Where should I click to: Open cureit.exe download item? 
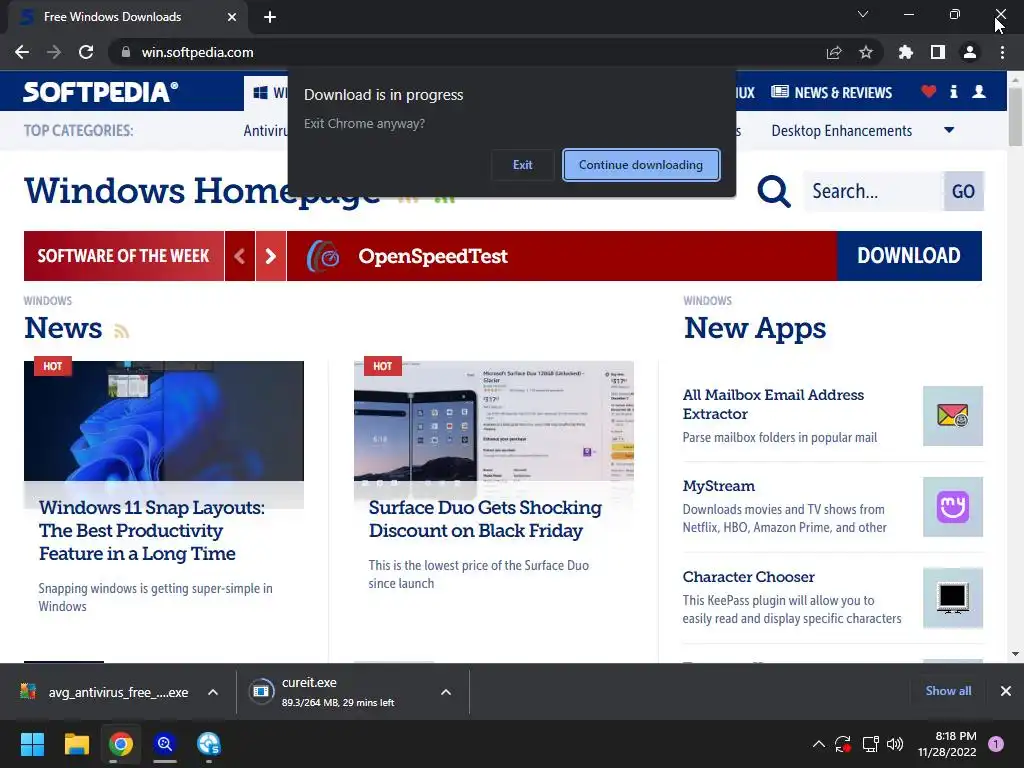click(338, 692)
